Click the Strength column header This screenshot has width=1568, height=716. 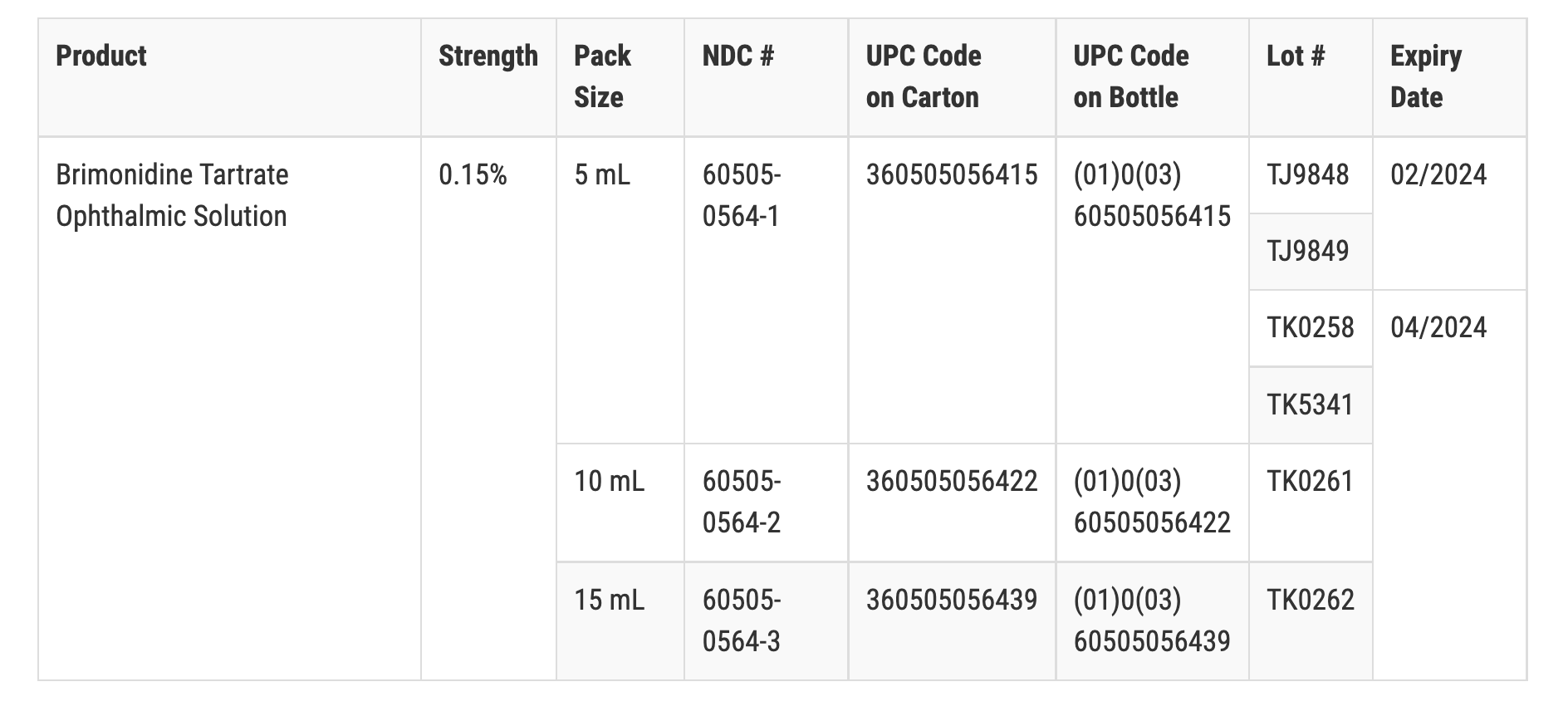pyautogui.click(x=488, y=56)
